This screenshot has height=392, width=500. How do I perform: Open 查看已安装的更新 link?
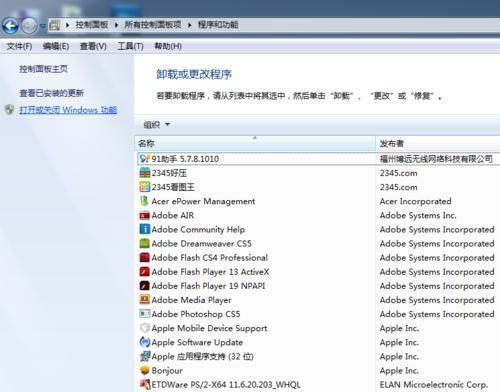click(x=51, y=93)
